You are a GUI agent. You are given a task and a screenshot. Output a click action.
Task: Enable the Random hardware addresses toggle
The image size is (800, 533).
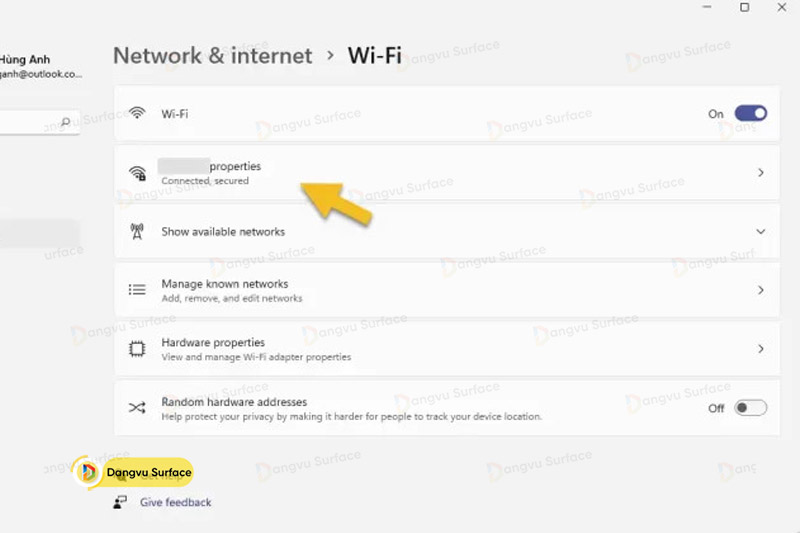point(750,408)
